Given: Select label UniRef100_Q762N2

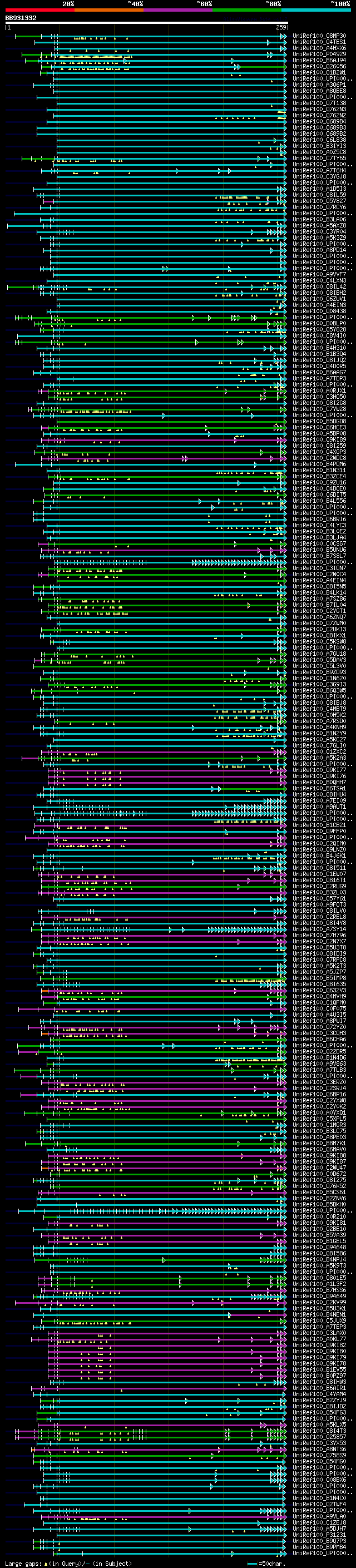Looking at the screenshot, I should [x=319, y=116].
